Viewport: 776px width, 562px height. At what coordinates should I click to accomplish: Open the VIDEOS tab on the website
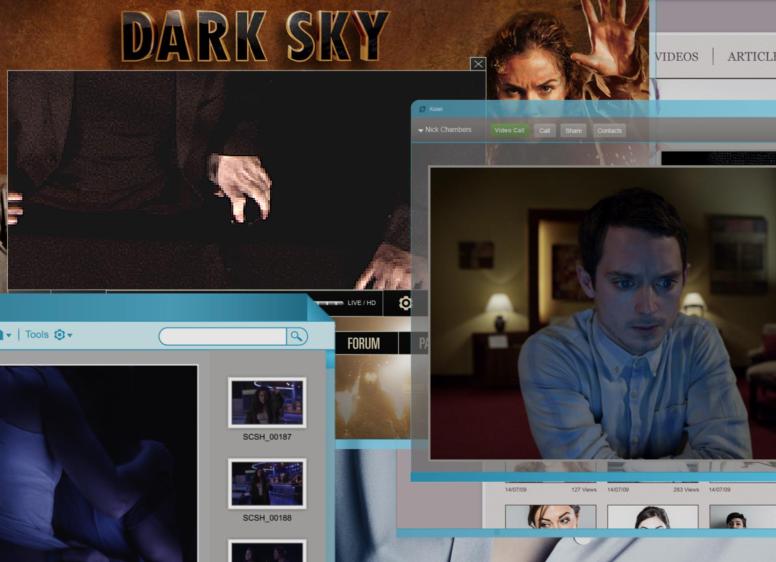(677, 57)
